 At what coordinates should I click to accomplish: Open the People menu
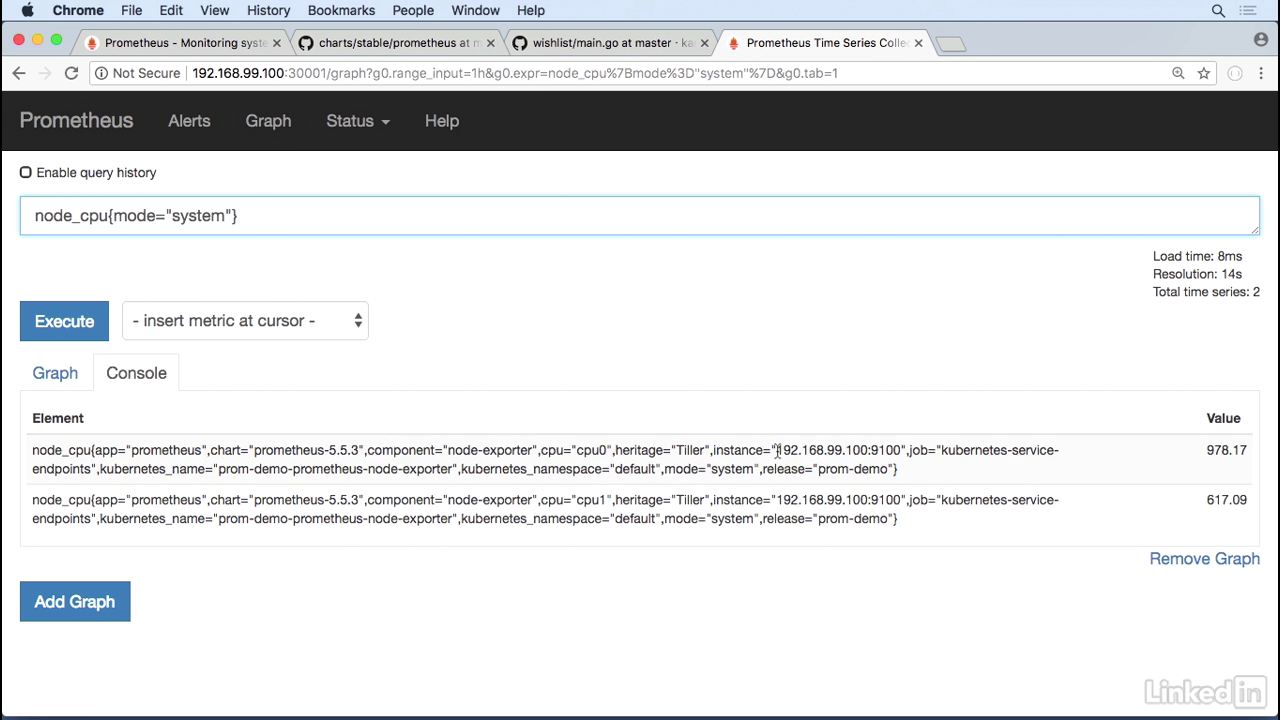pos(413,10)
